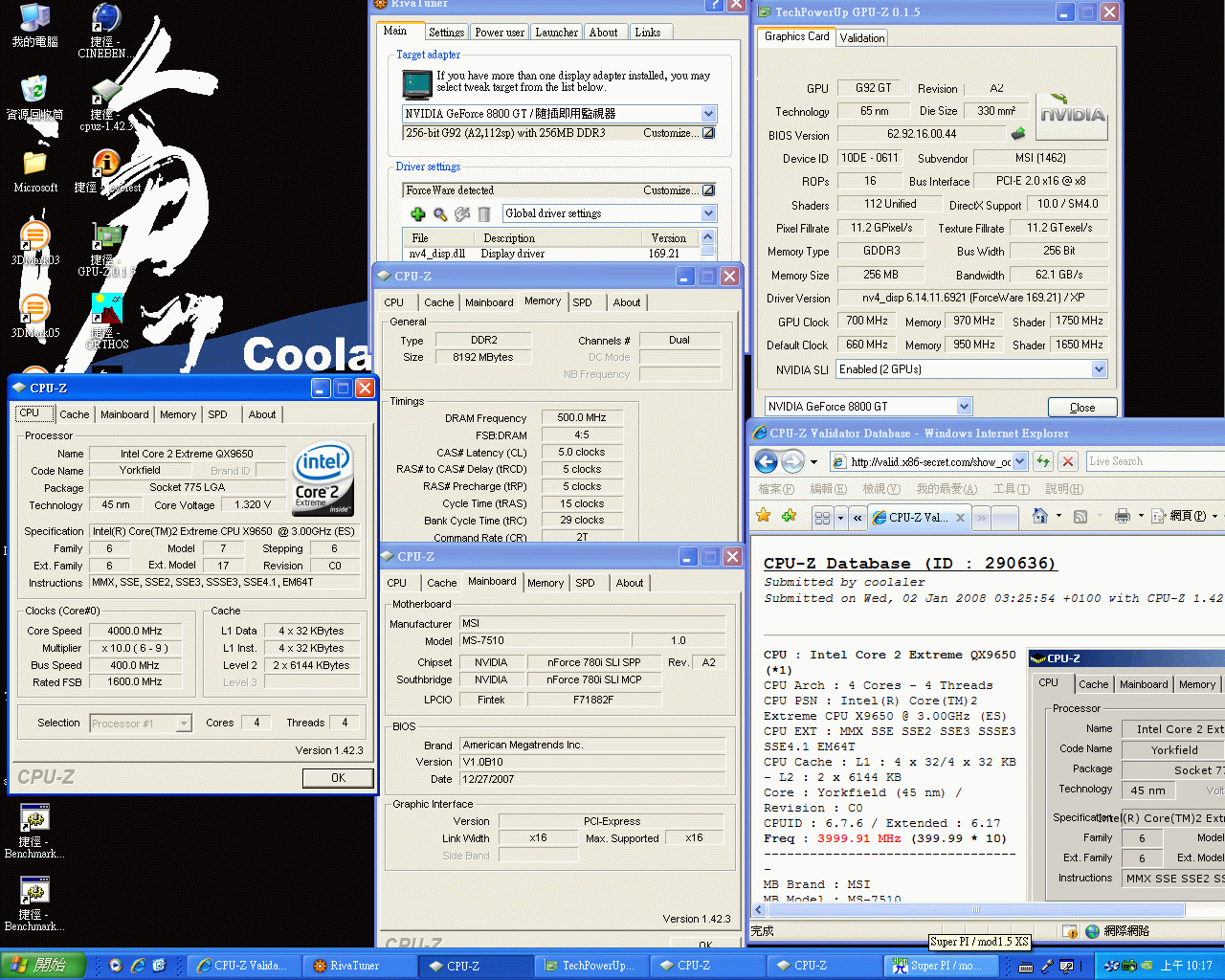Refresh the page in Internet Explorer

1043,461
